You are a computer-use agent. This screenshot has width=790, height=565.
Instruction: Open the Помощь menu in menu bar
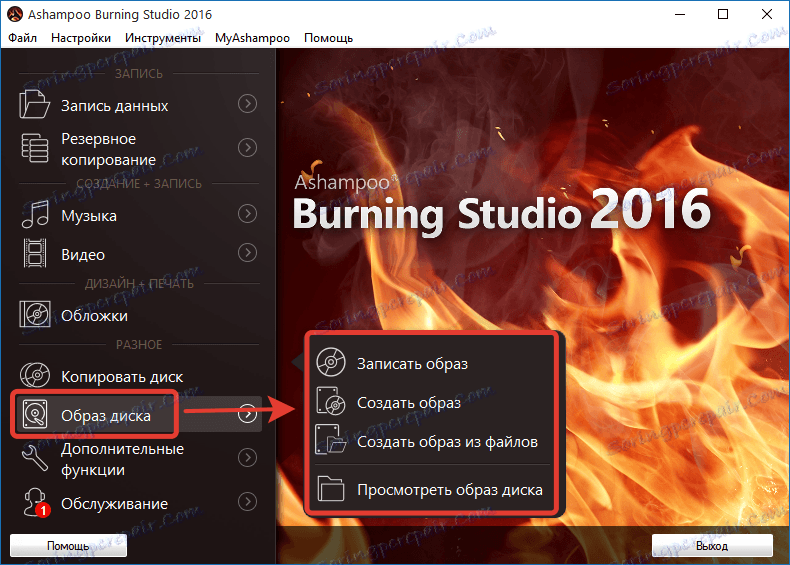point(328,38)
